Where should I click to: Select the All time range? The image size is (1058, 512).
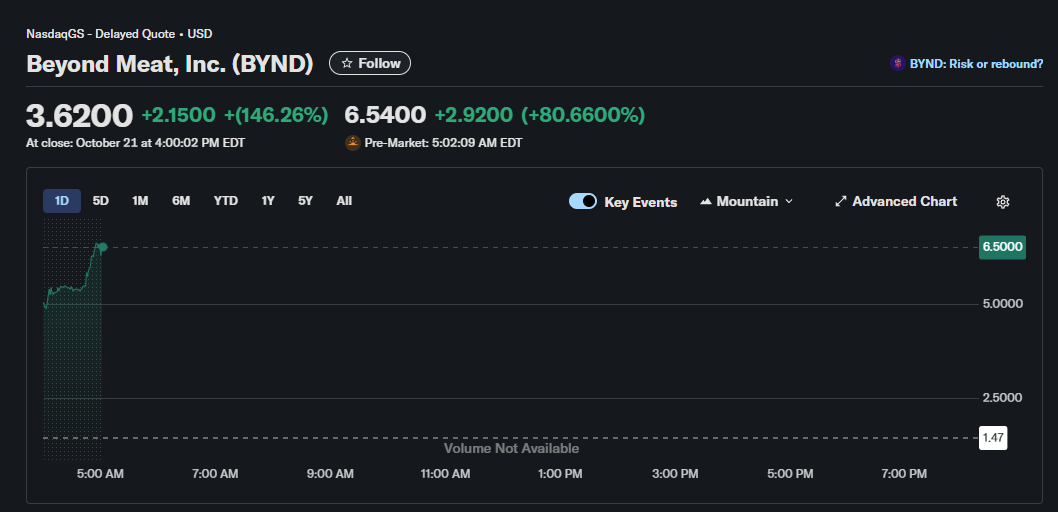click(x=344, y=201)
